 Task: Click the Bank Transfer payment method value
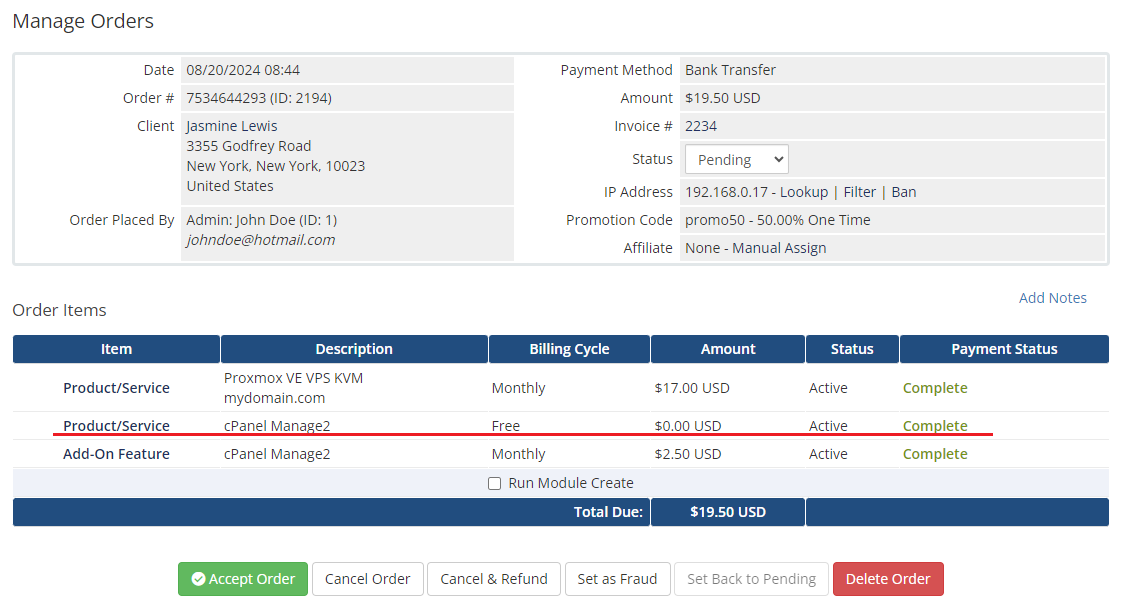(x=731, y=70)
